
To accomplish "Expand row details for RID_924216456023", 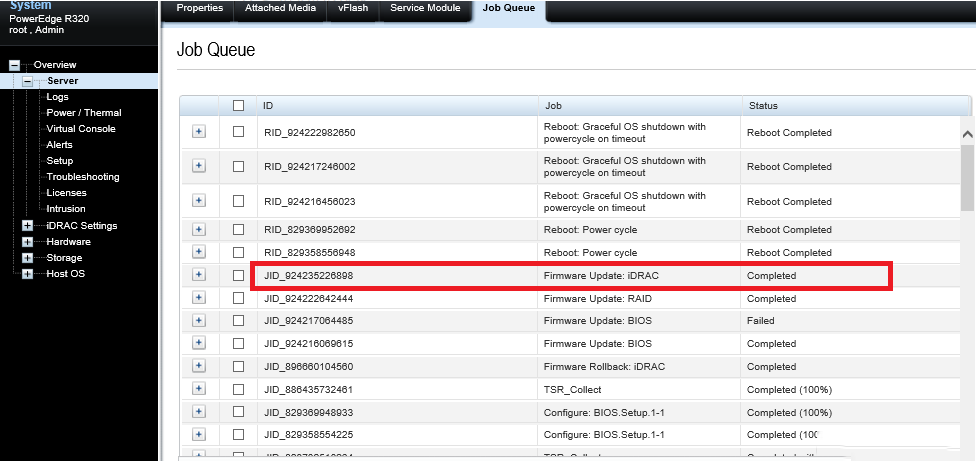I will 199,200.
